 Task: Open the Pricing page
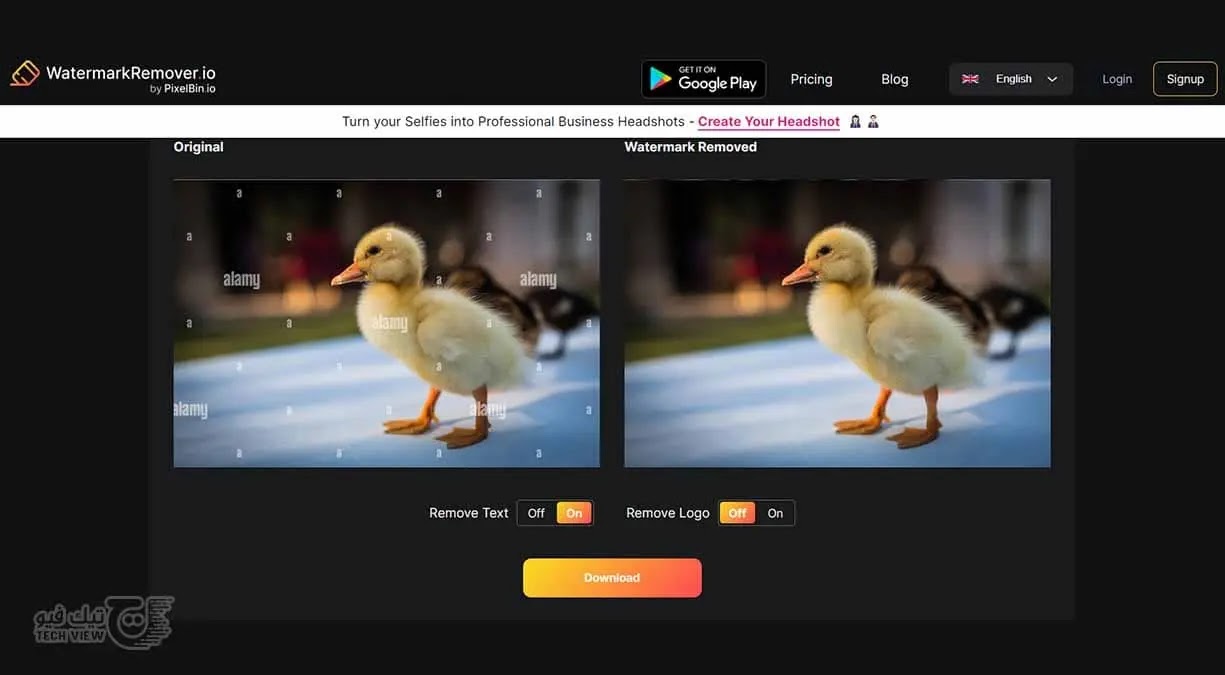point(811,79)
